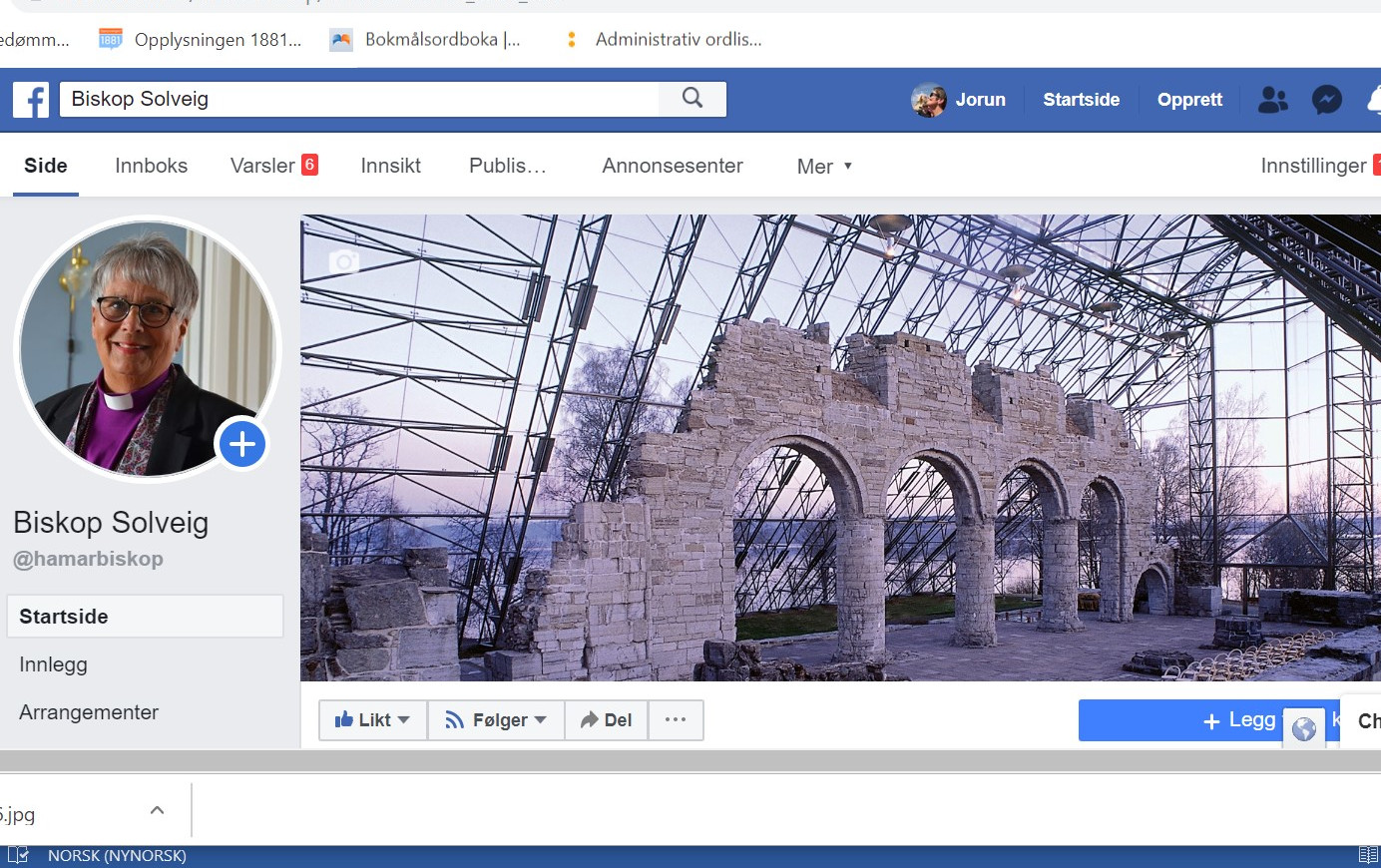Click the Del button
Viewport: 1381px width, 868px height.
pyautogui.click(x=606, y=719)
